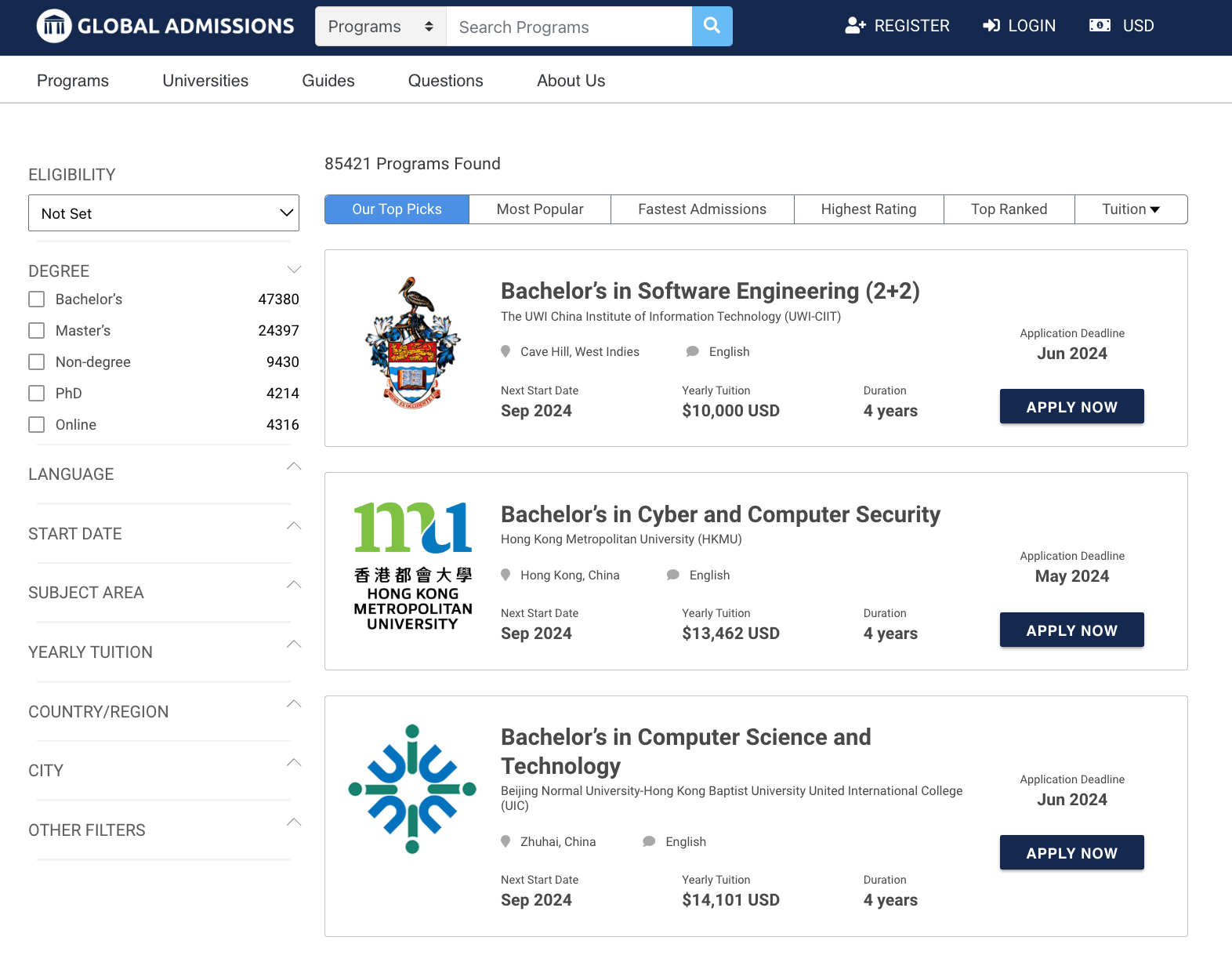
Task: Expand the Subject Area filter
Action: pos(294,585)
